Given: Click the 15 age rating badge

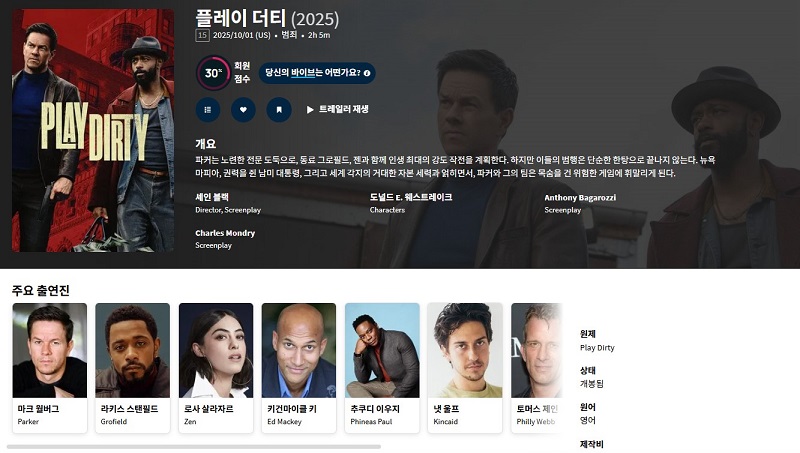Looking at the screenshot, I should click(202, 35).
